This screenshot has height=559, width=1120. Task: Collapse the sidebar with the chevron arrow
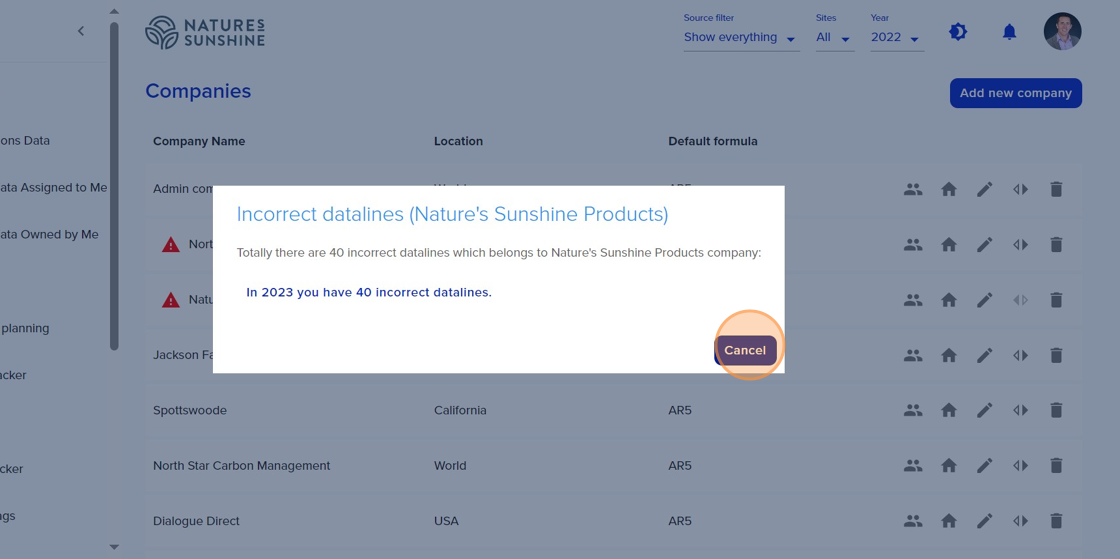pos(81,31)
